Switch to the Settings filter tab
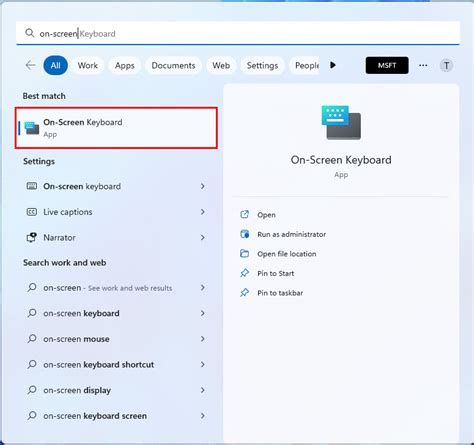The image size is (474, 445). tap(262, 65)
